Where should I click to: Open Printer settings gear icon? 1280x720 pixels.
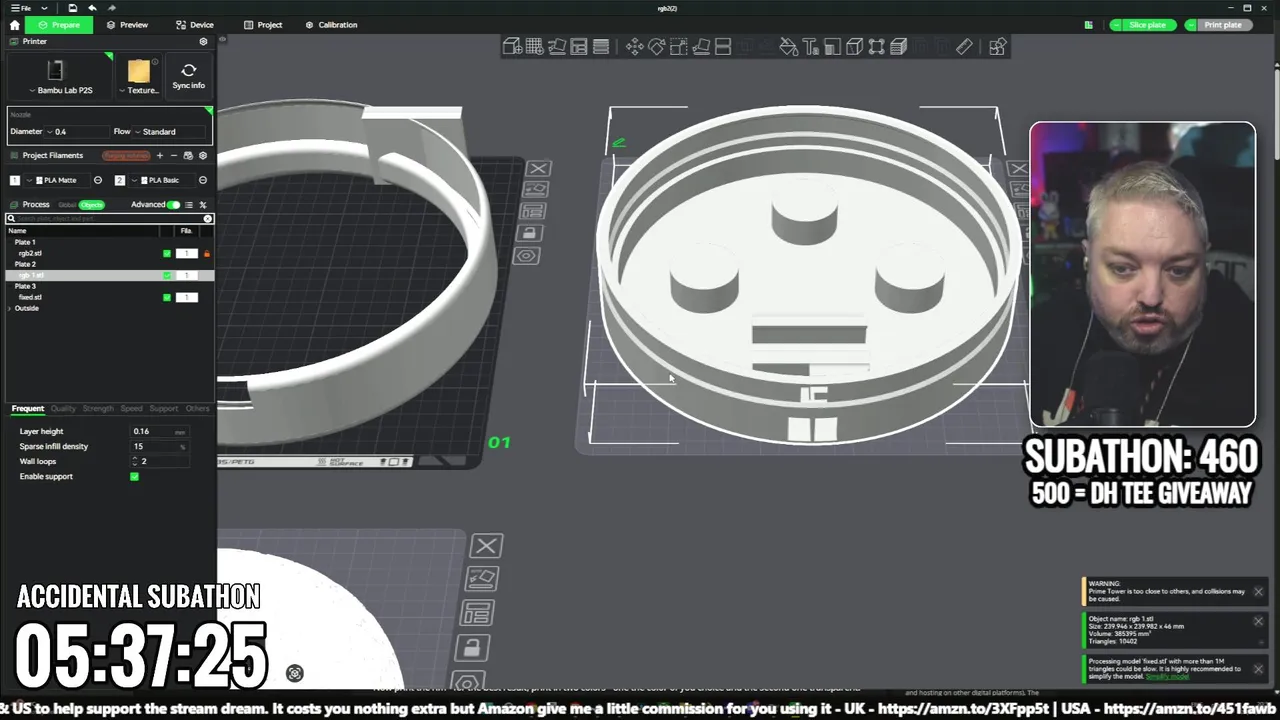[x=203, y=42]
